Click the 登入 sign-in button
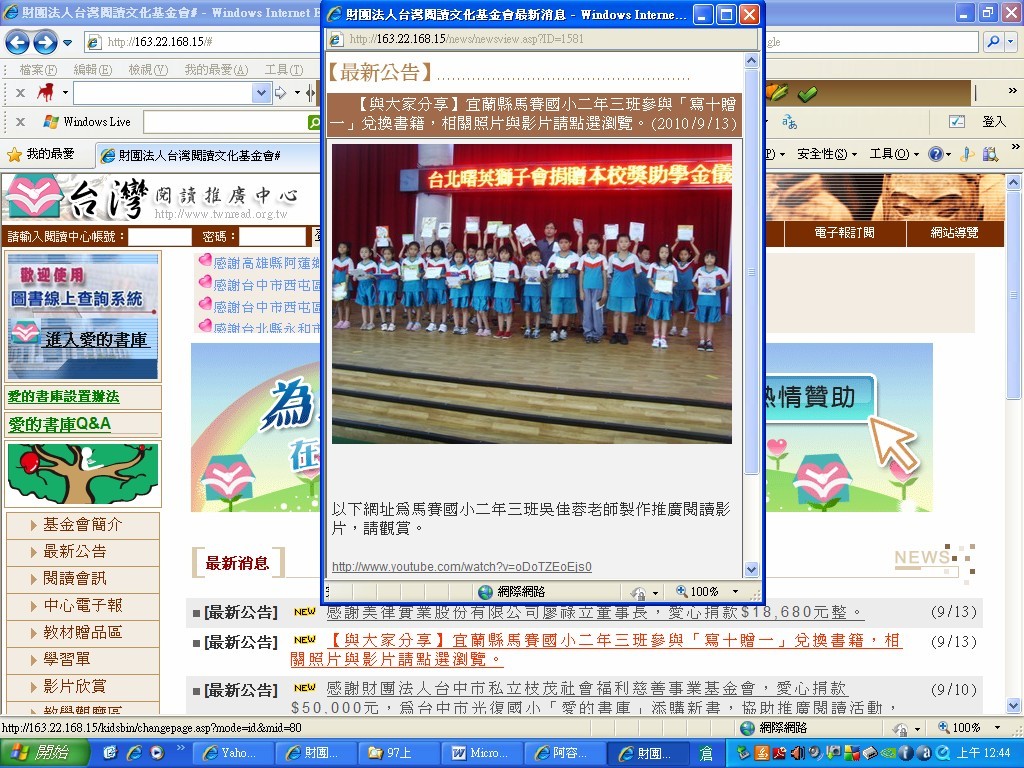The height and width of the screenshot is (768, 1024). point(993,121)
